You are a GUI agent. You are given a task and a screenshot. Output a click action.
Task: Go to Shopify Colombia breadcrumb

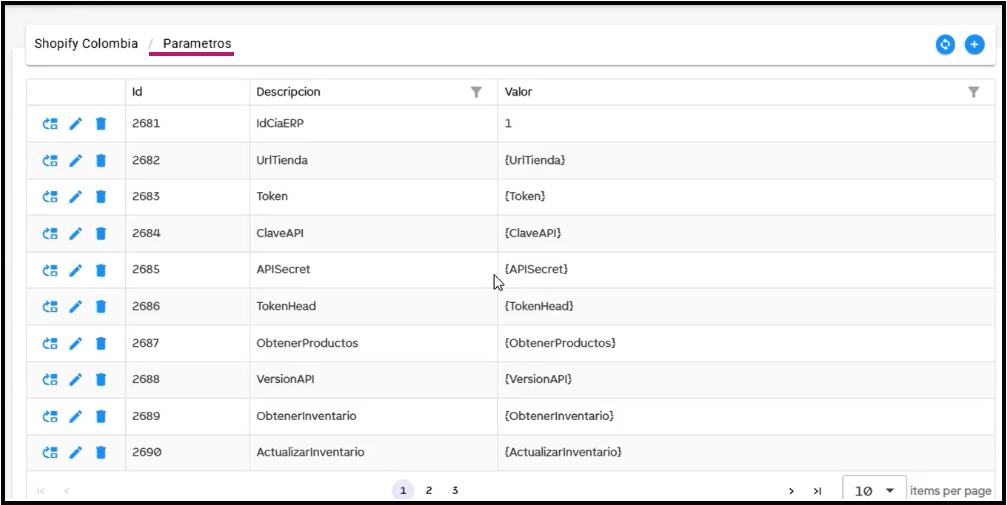pyautogui.click(x=86, y=44)
